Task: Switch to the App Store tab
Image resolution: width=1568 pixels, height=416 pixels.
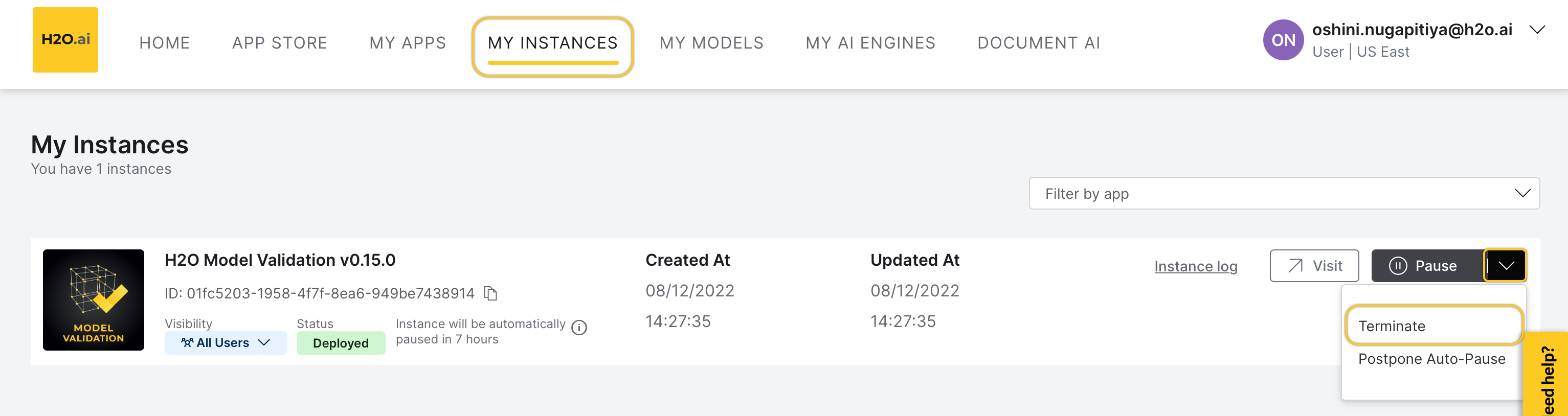Action: (279, 42)
